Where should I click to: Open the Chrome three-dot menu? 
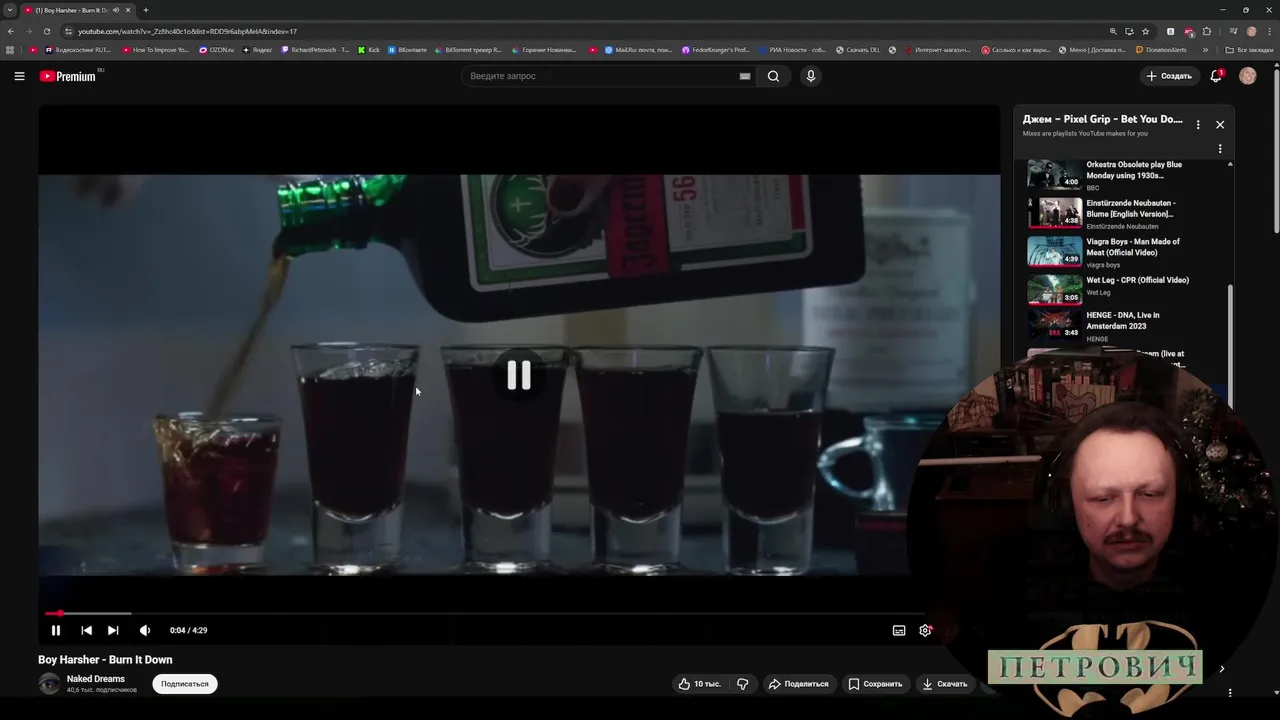[1270, 31]
